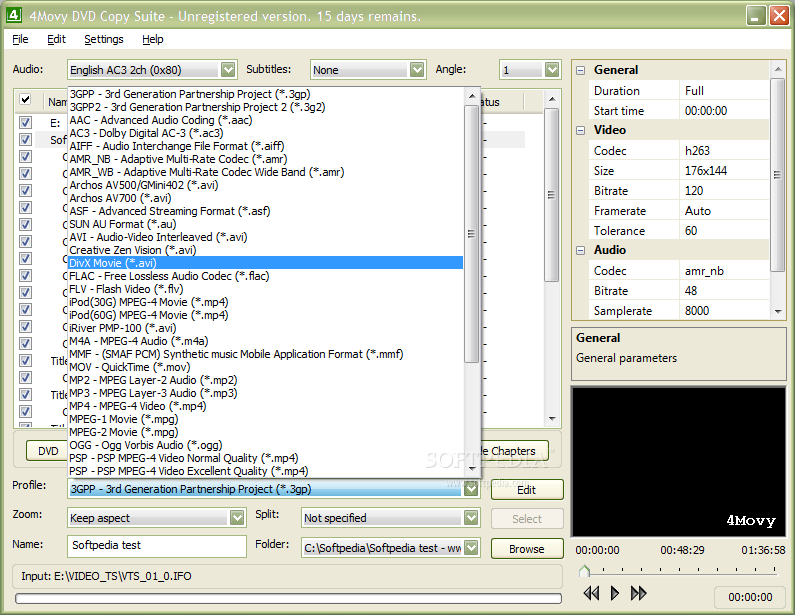Open the Subtitles dropdown
The height and width of the screenshot is (615, 795).
[417, 69]
